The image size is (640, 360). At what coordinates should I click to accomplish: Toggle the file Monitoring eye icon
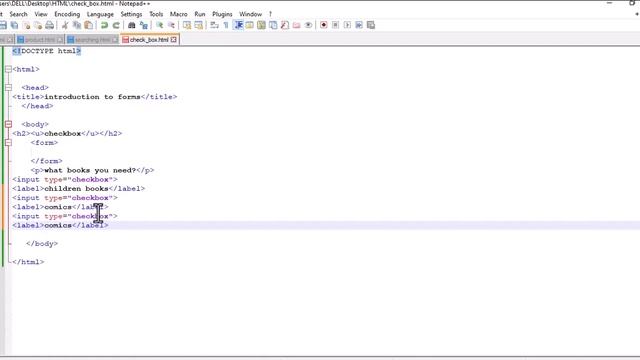[x=309, y=25]
